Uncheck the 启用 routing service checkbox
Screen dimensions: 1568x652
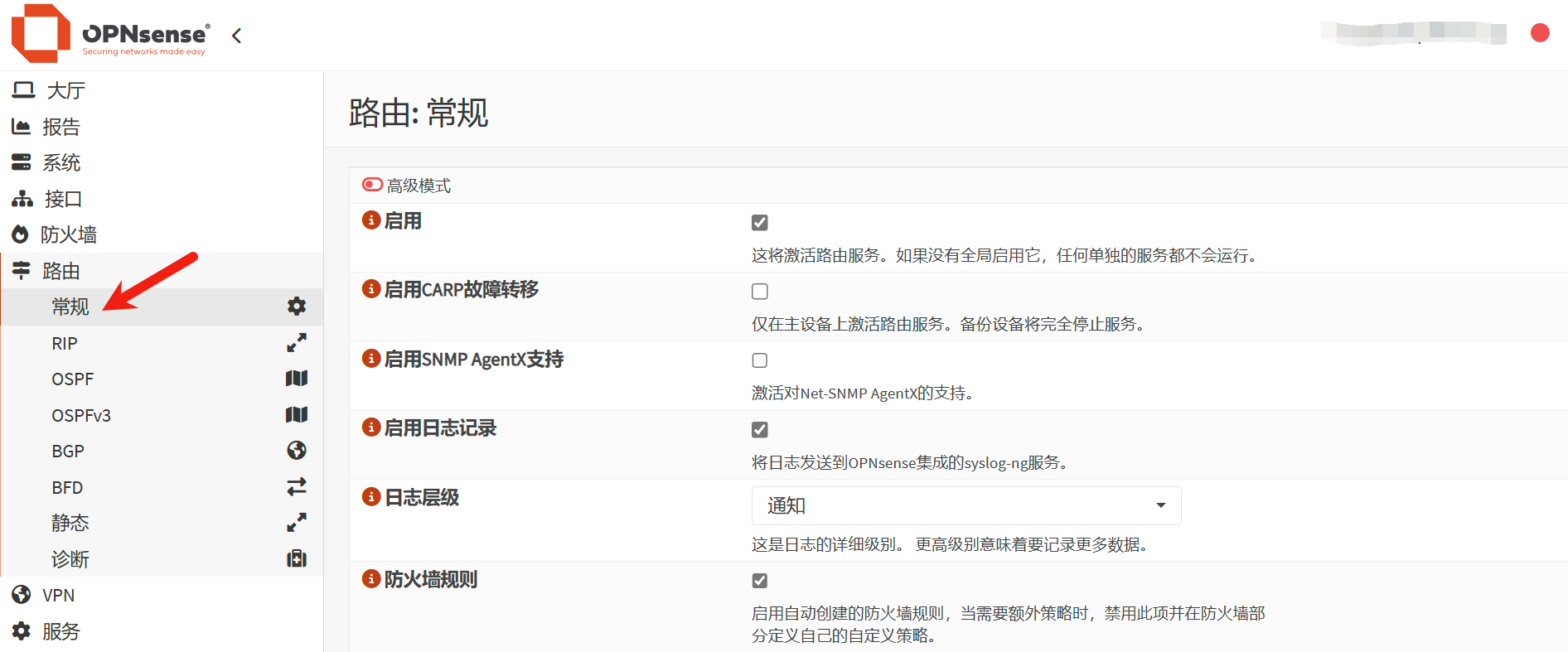759,223
